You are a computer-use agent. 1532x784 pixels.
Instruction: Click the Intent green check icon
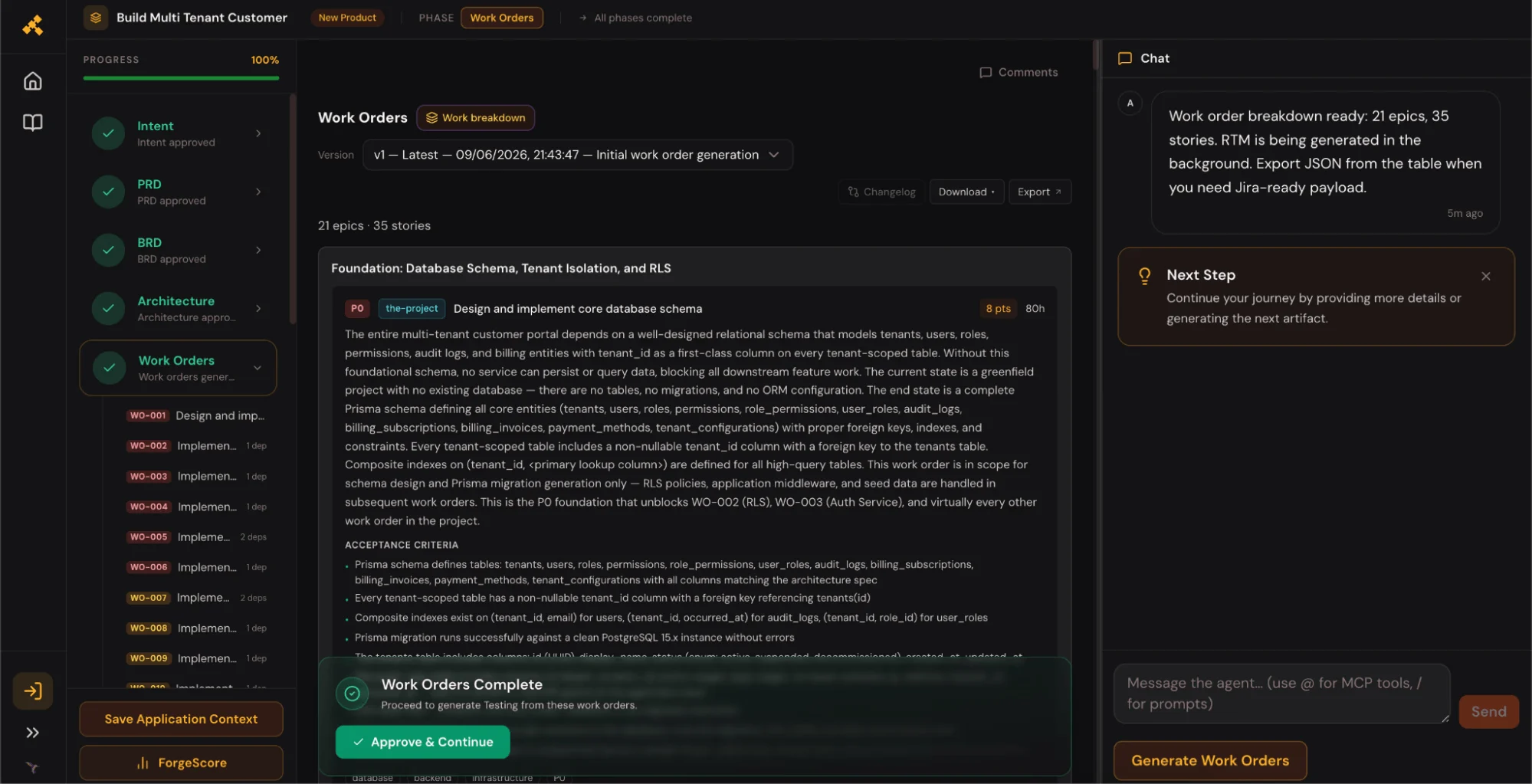coord(108,133)
